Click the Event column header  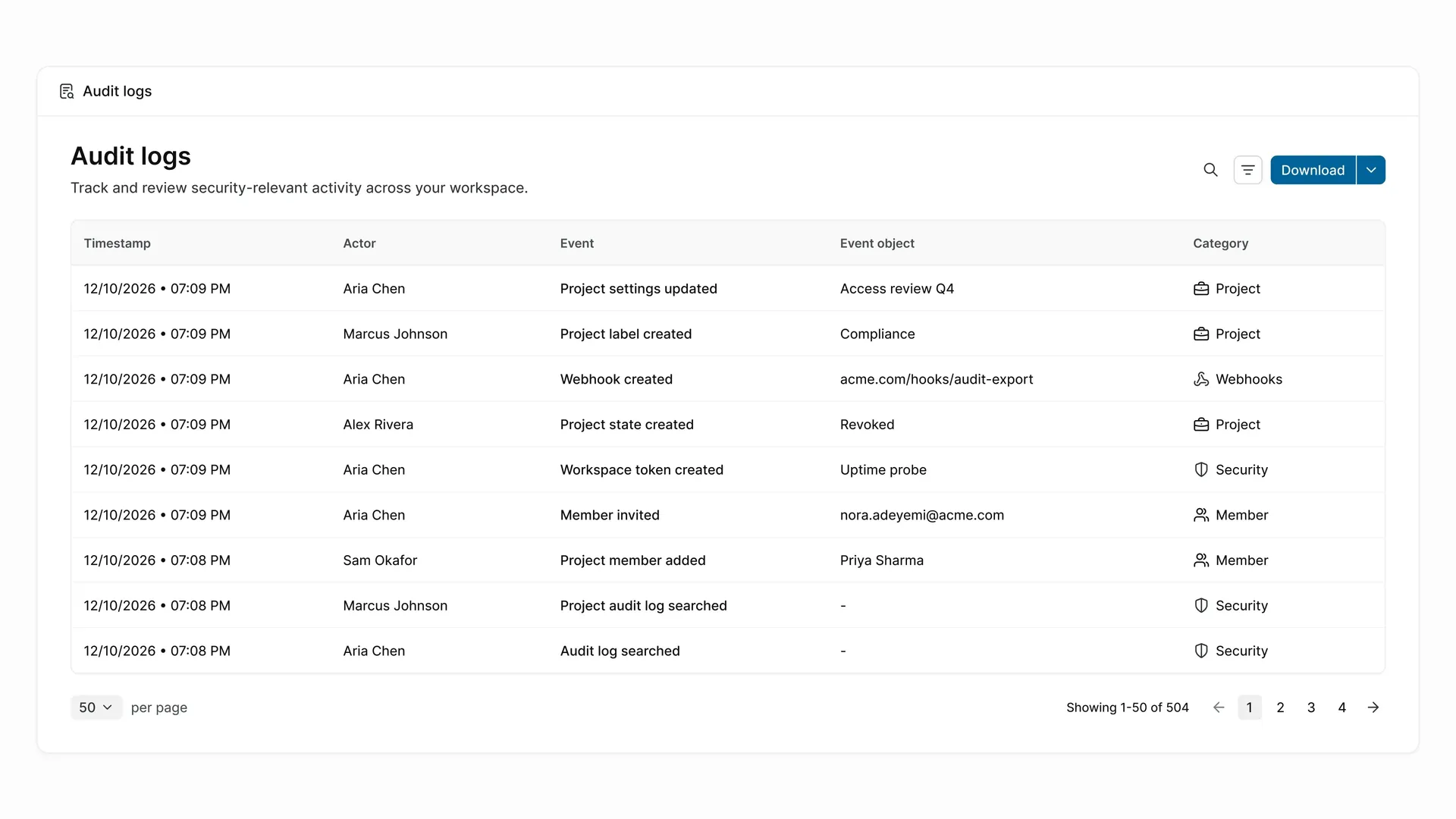click(x=577, y=243)
